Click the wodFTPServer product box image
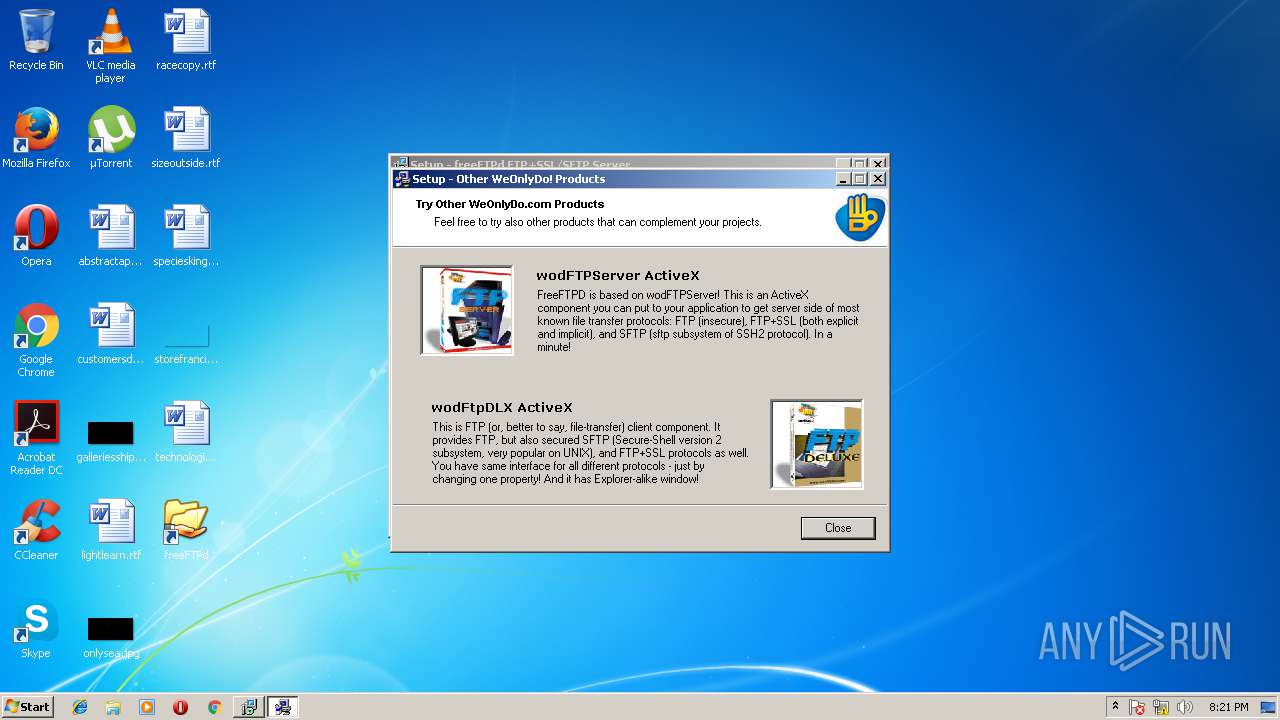 pyautogui.click(x=467, y=310)
